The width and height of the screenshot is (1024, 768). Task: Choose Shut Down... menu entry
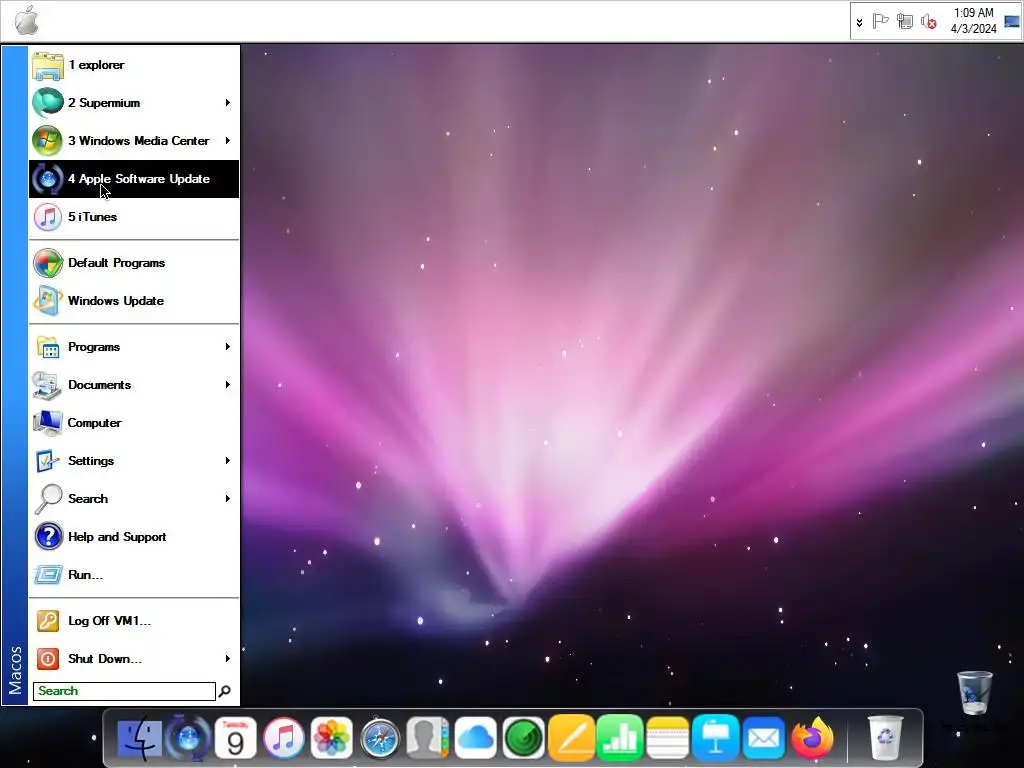(x=134, y=658)
